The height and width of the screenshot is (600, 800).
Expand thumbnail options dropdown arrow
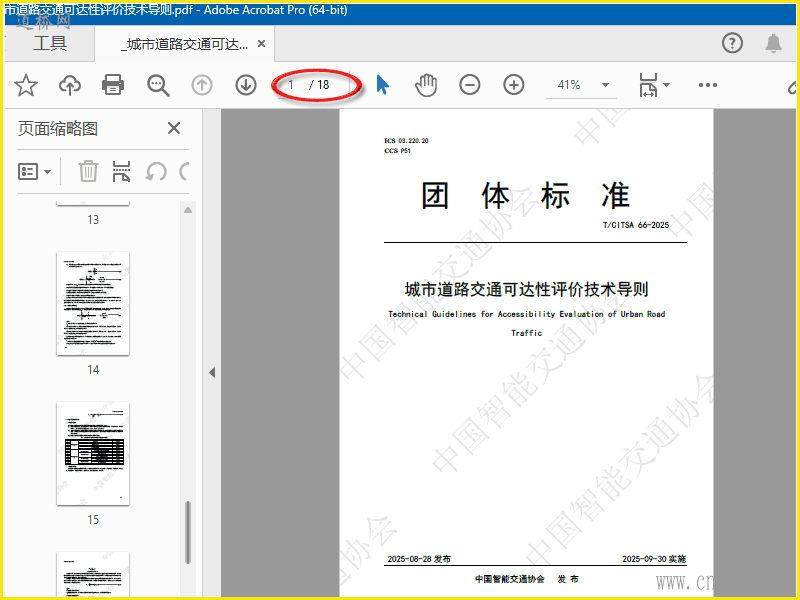pyautogui.click(x=47, y=172)
